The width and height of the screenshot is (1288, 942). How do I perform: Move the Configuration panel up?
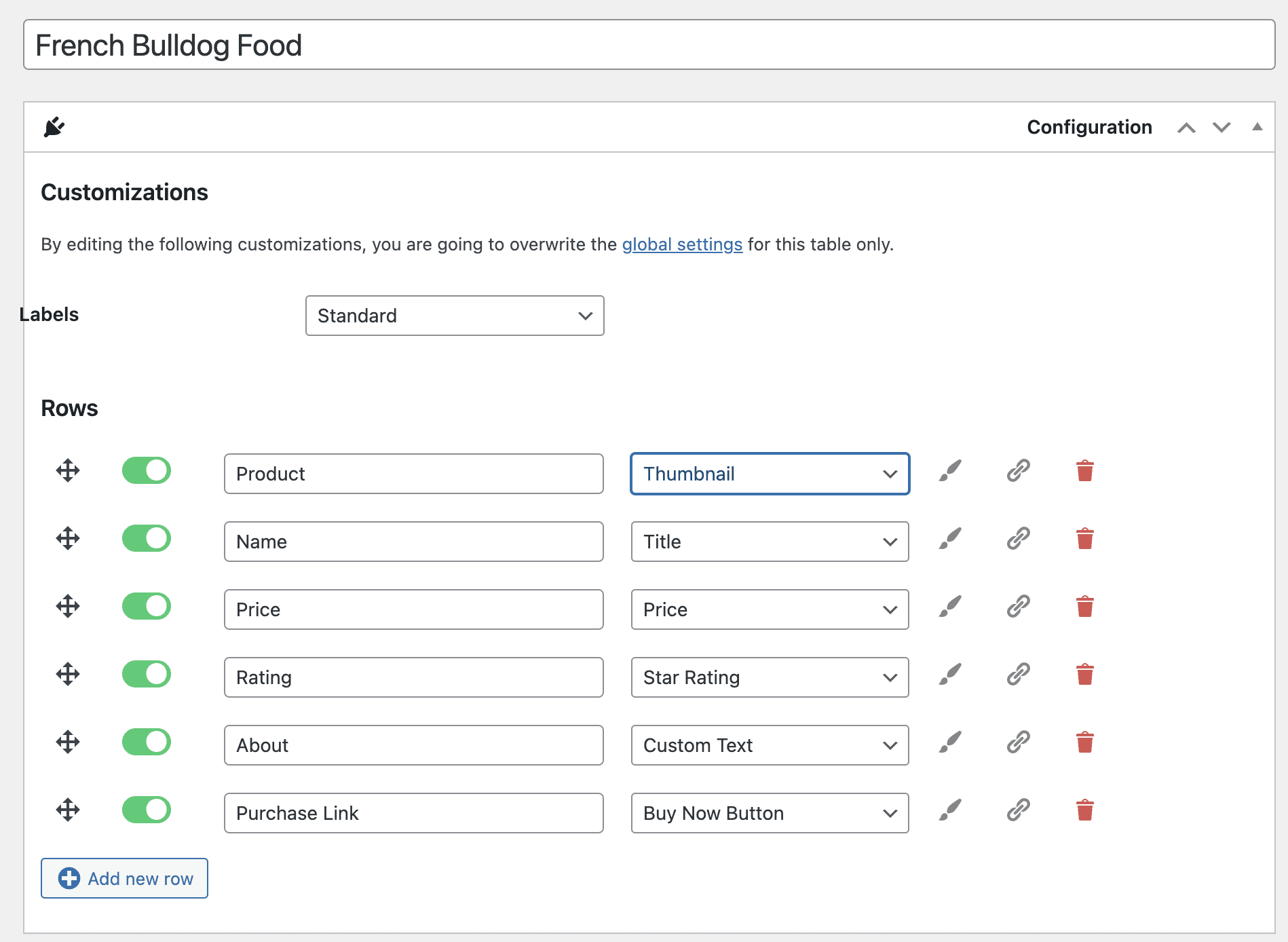[x=1186, y=127]
